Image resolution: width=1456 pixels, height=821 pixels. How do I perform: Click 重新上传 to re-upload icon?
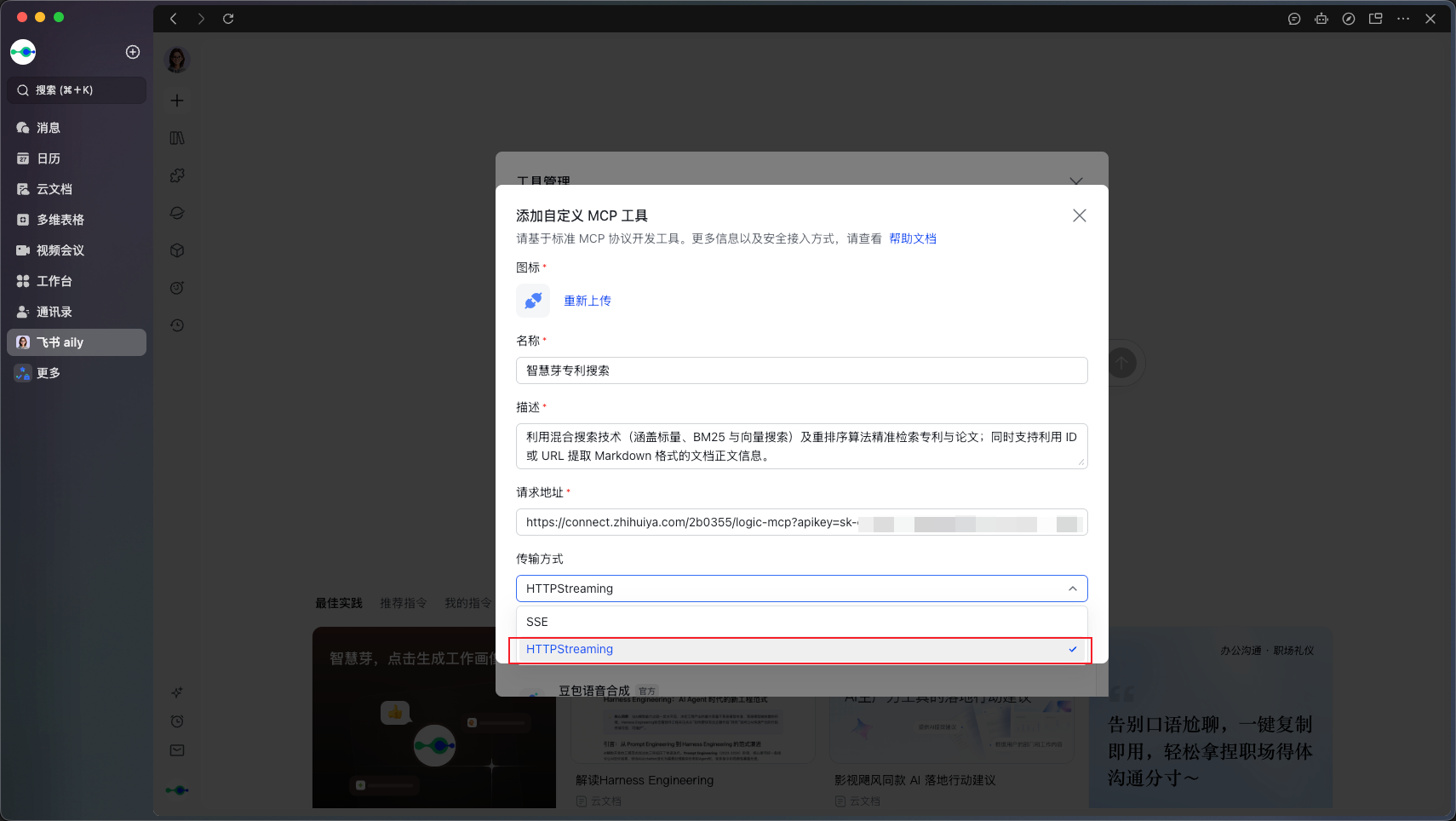pos(588,301)
